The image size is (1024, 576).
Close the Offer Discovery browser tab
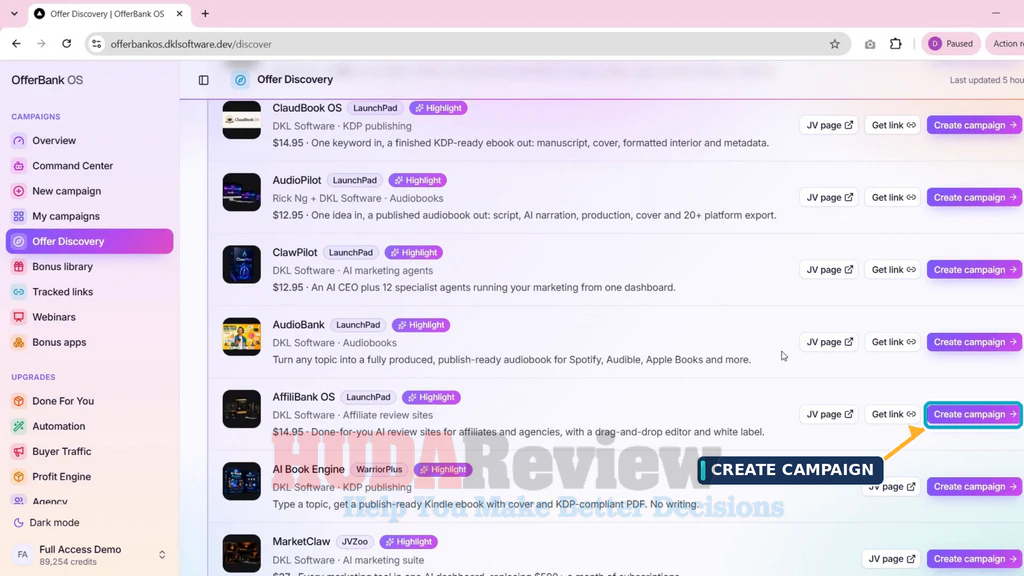coord(180,14)
